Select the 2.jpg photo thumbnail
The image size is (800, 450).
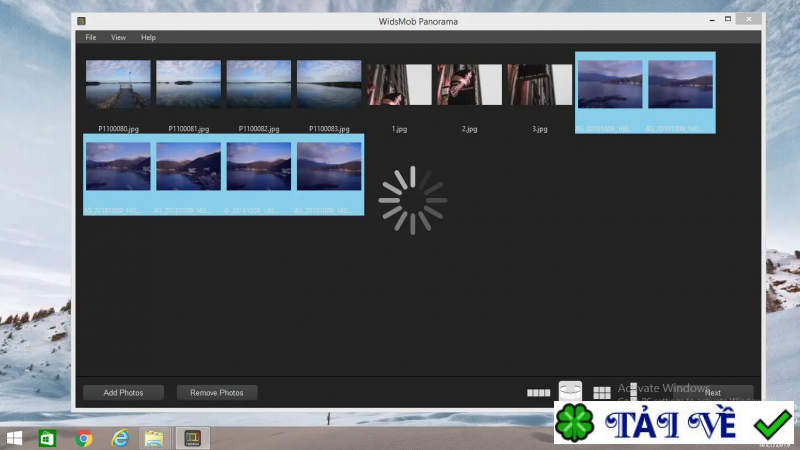click(470, 85)
